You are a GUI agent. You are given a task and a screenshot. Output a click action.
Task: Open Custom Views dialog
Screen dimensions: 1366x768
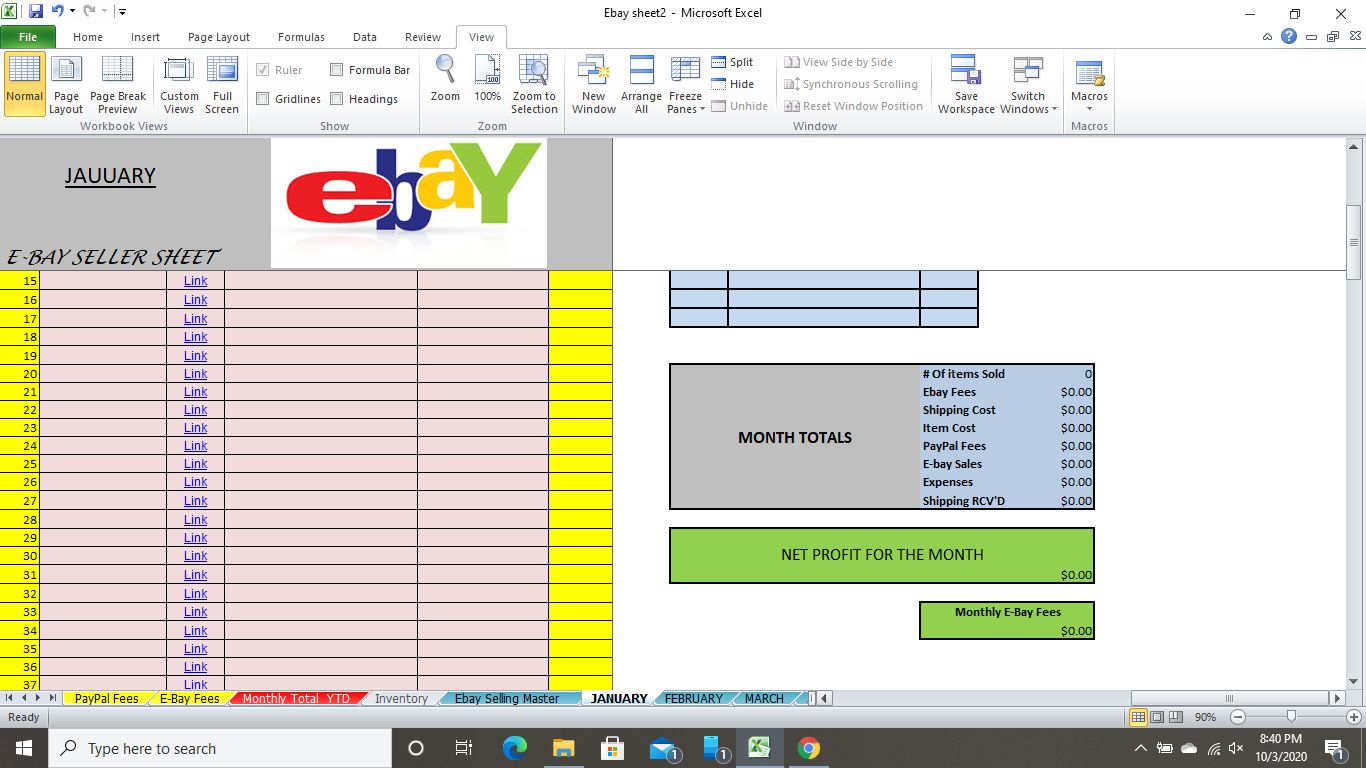(179, 84)
